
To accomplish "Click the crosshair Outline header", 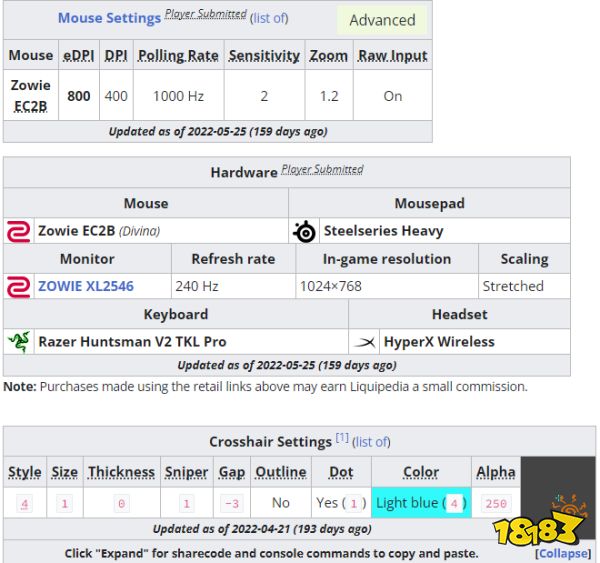I will tap(280, 472).
